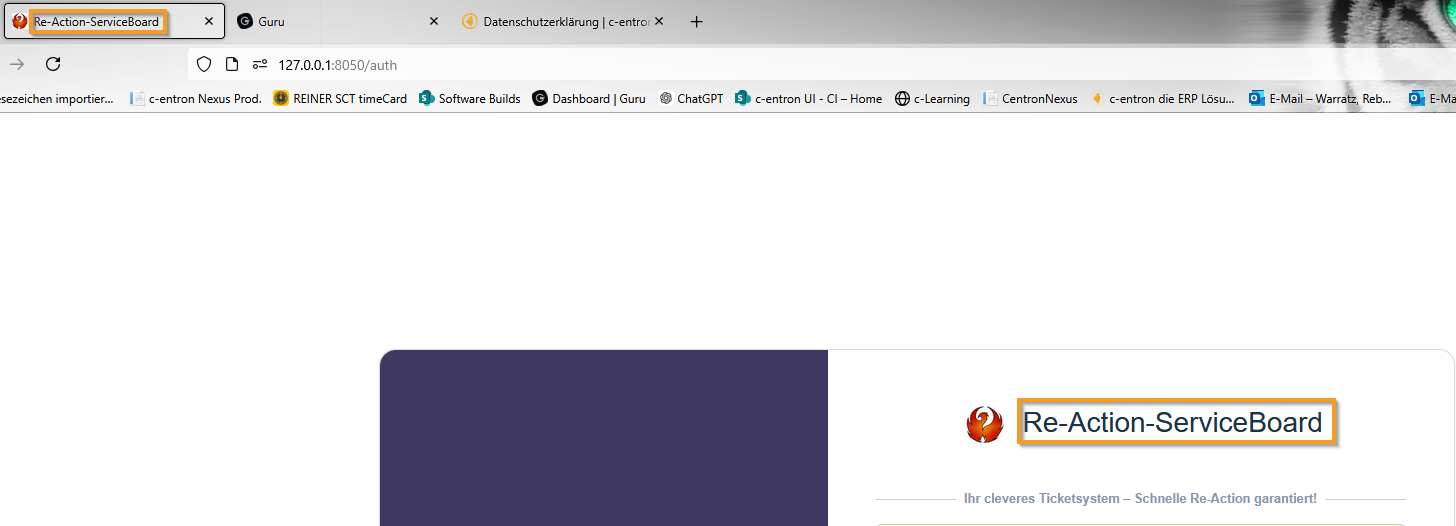This screenshot has height=526, width=1456.
Task: Click the tracking protection shield icon
Action: tap(204, 65)
